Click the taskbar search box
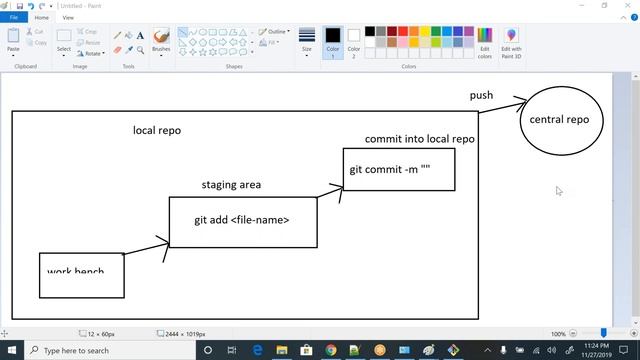Screen dimensions: 640x360 pyautogui.click(x=110, y=350)
